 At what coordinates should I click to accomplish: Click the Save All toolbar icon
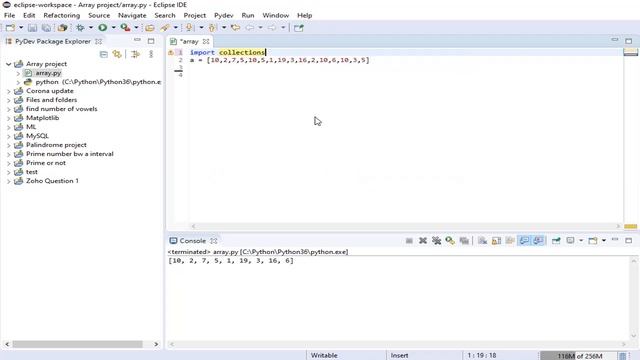[47, 28]
